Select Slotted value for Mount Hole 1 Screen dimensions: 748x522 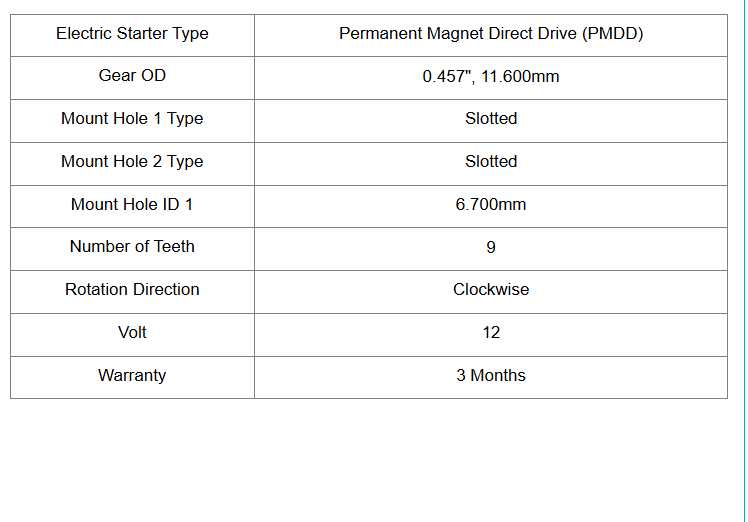[490, 119]
